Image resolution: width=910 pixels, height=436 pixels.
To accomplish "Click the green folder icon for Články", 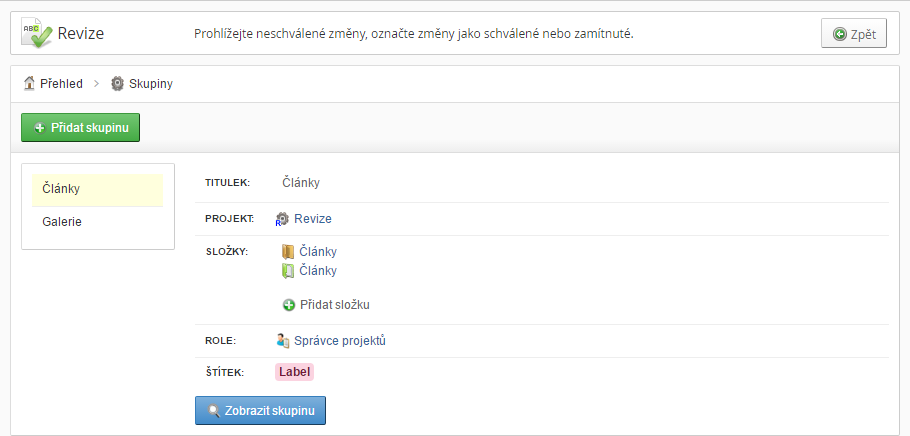I will [x=288, y=271].
